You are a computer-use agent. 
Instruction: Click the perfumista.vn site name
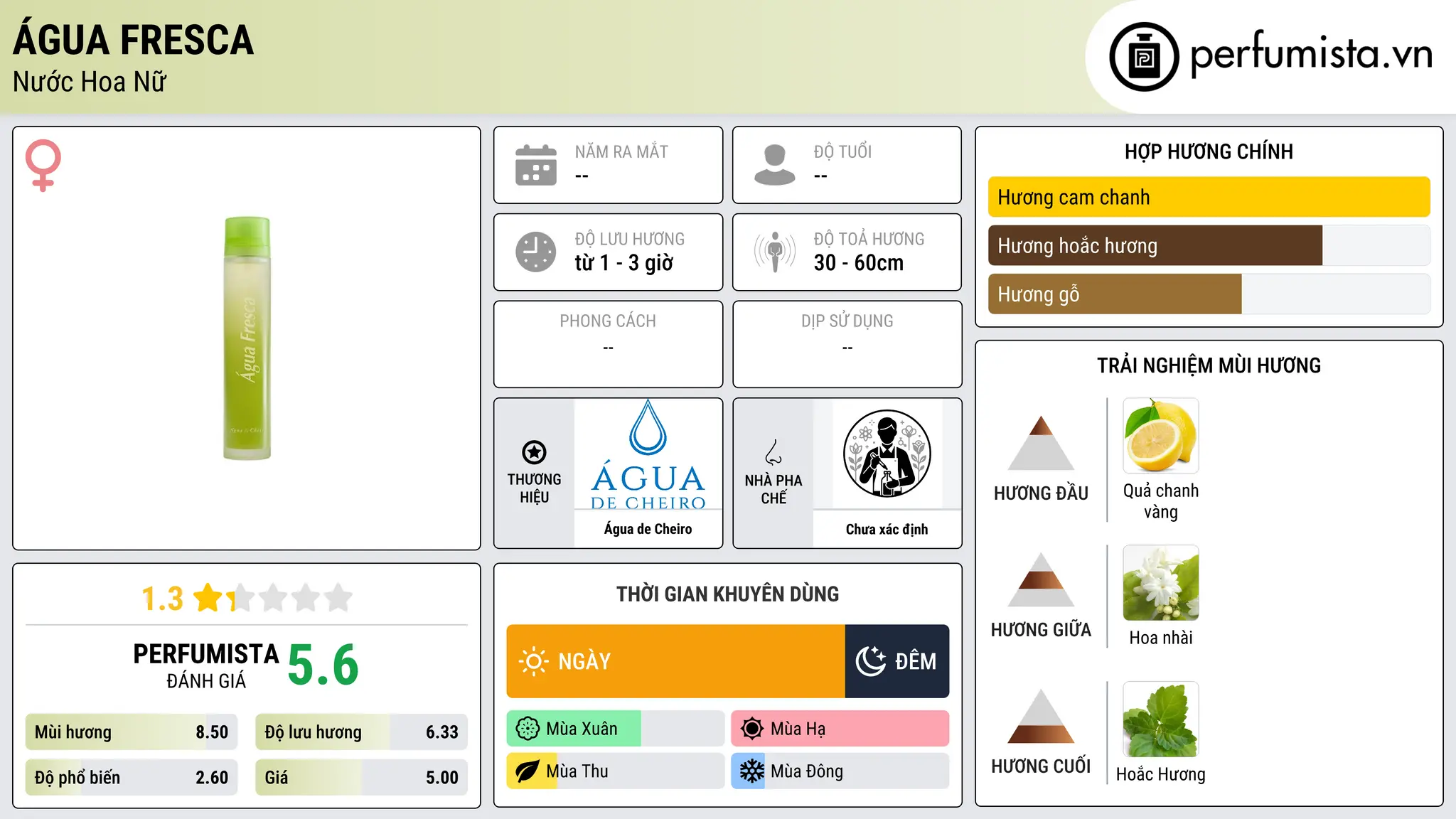tap(1312, 54)
